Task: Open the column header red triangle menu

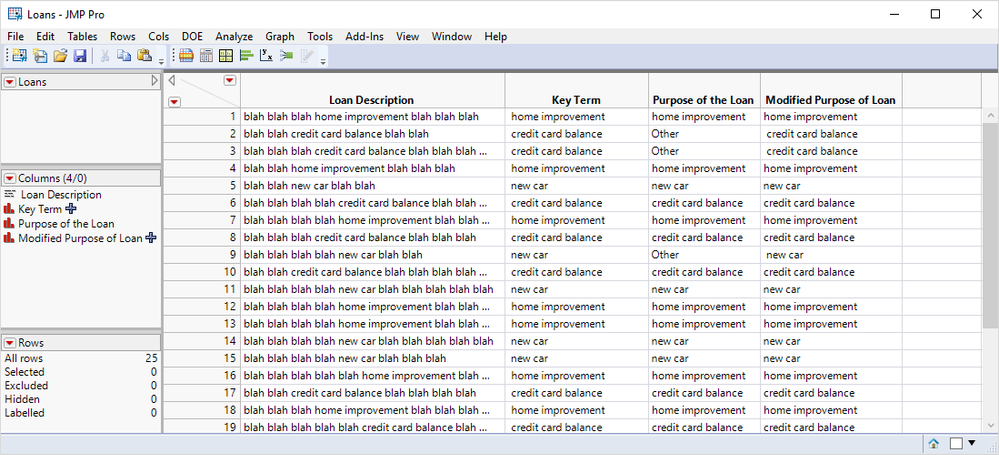Action: point(230,80)
